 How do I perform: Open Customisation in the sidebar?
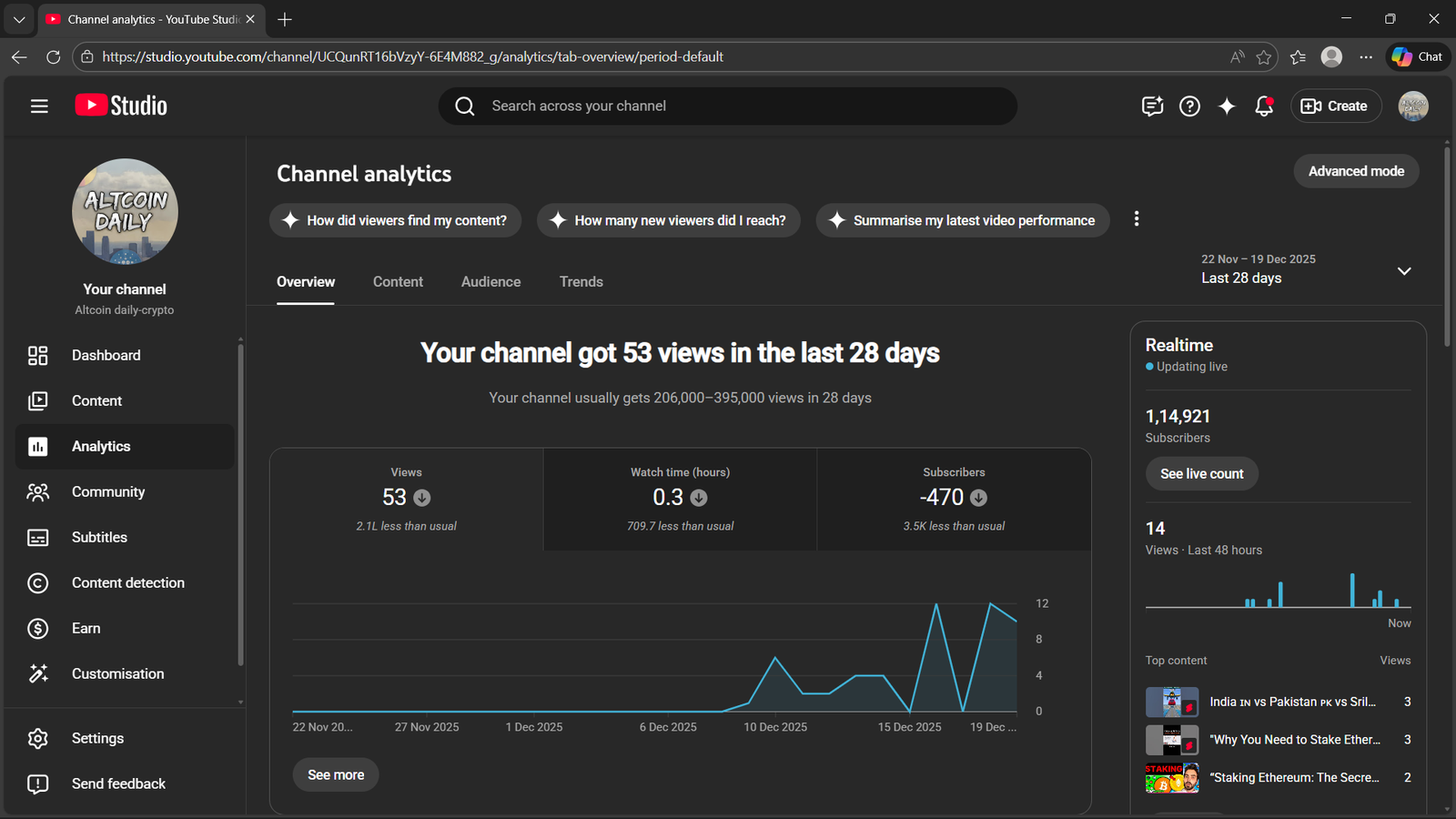(x=117, y=674)
